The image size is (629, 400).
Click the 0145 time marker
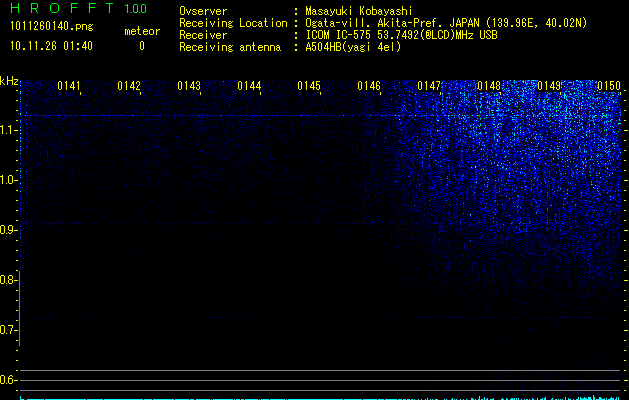click(309, 86)
